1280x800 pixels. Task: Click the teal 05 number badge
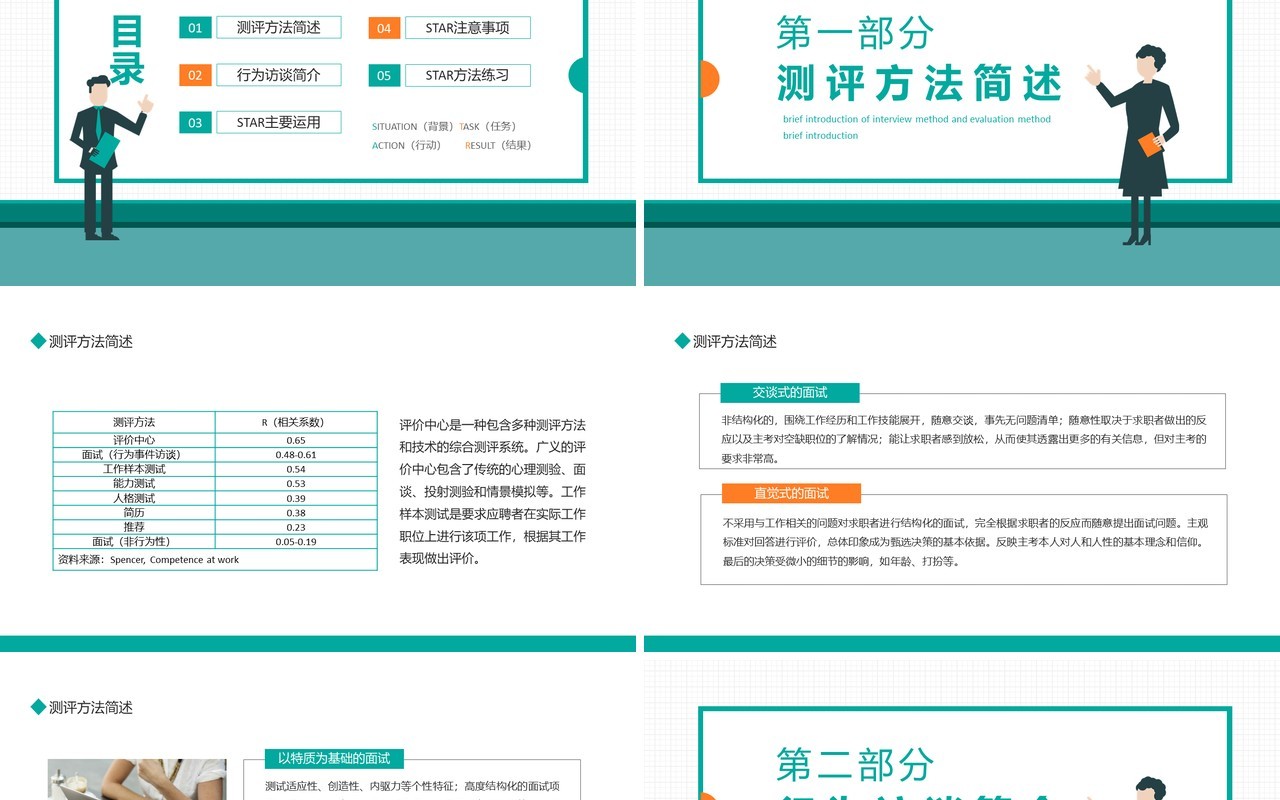384,75
